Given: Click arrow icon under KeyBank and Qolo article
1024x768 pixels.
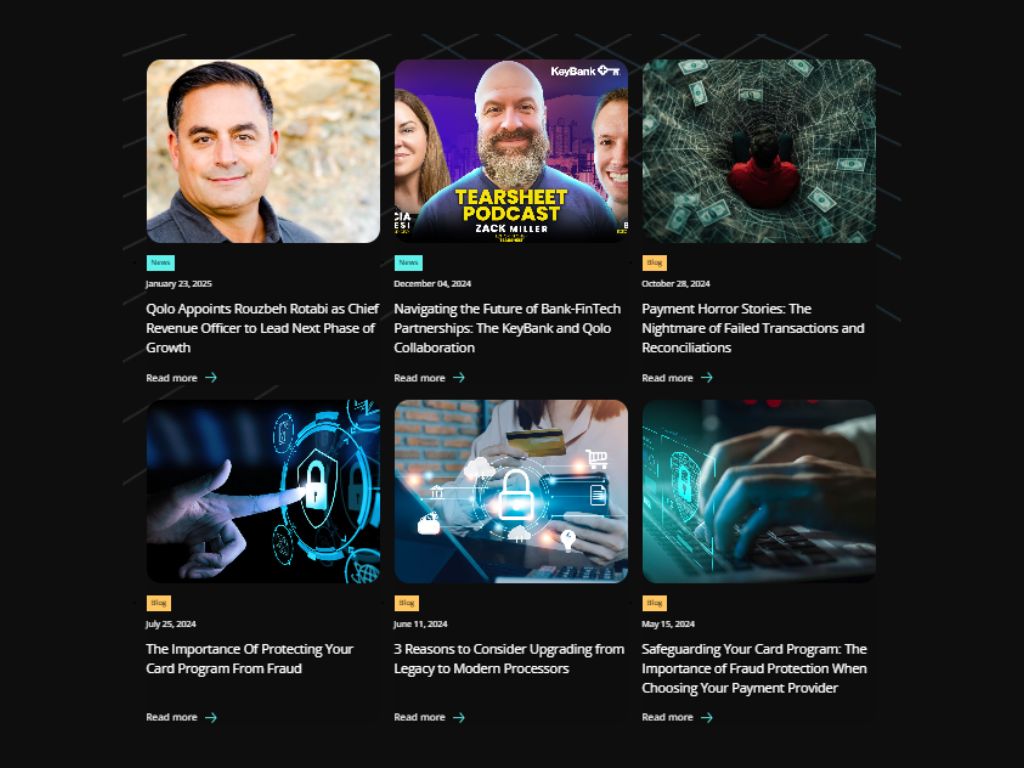Looking at the screenshot, I should pos(459,377).
